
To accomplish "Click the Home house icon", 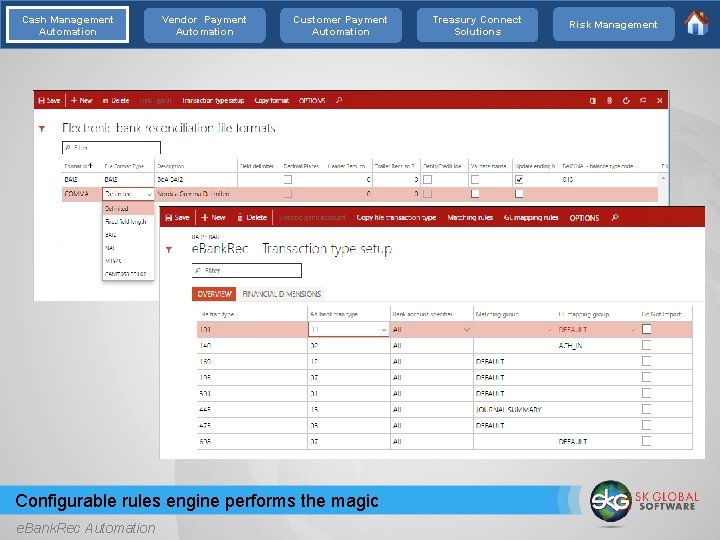I will [697, 23].
